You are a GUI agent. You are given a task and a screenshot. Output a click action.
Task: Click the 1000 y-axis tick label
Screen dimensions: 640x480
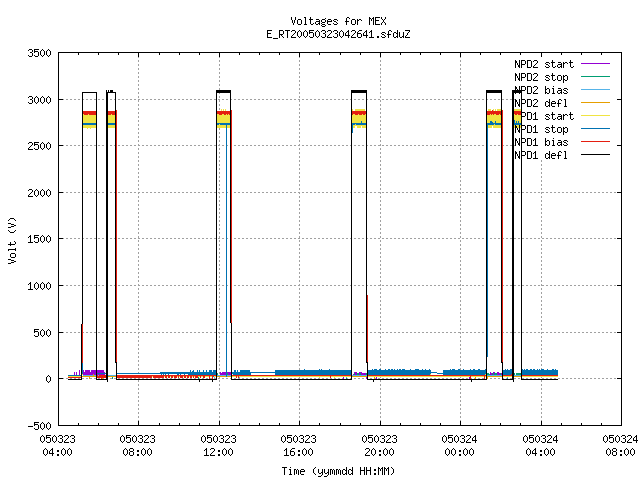(40, 286)
